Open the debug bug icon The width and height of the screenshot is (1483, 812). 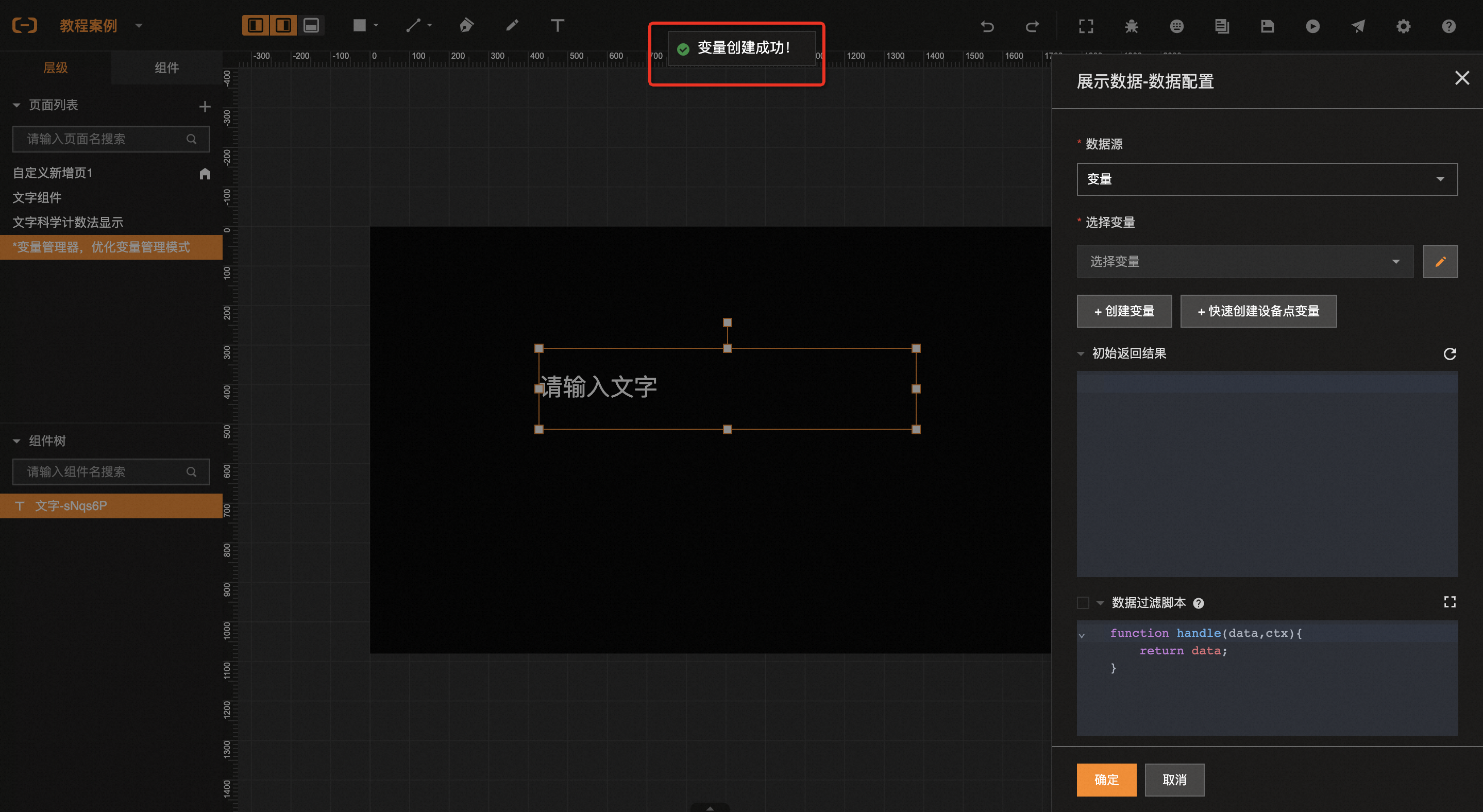[1131, 26]
